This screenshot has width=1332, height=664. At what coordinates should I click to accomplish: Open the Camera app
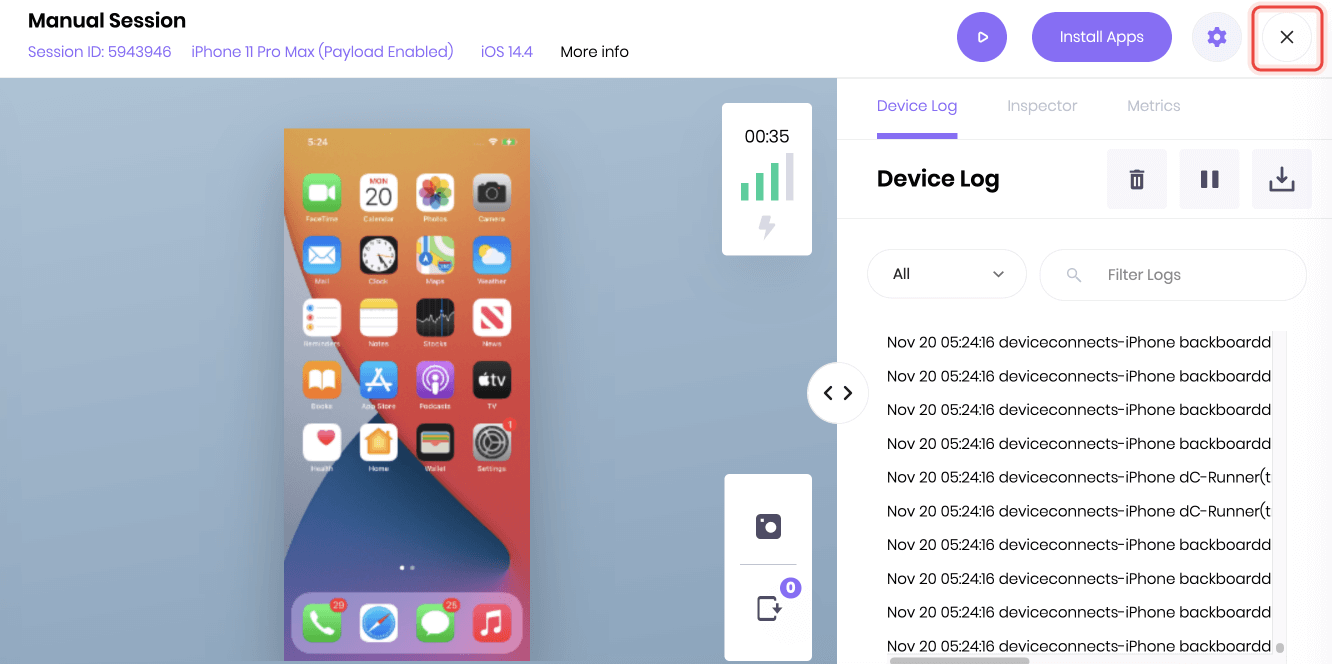(x=492, y=193)
